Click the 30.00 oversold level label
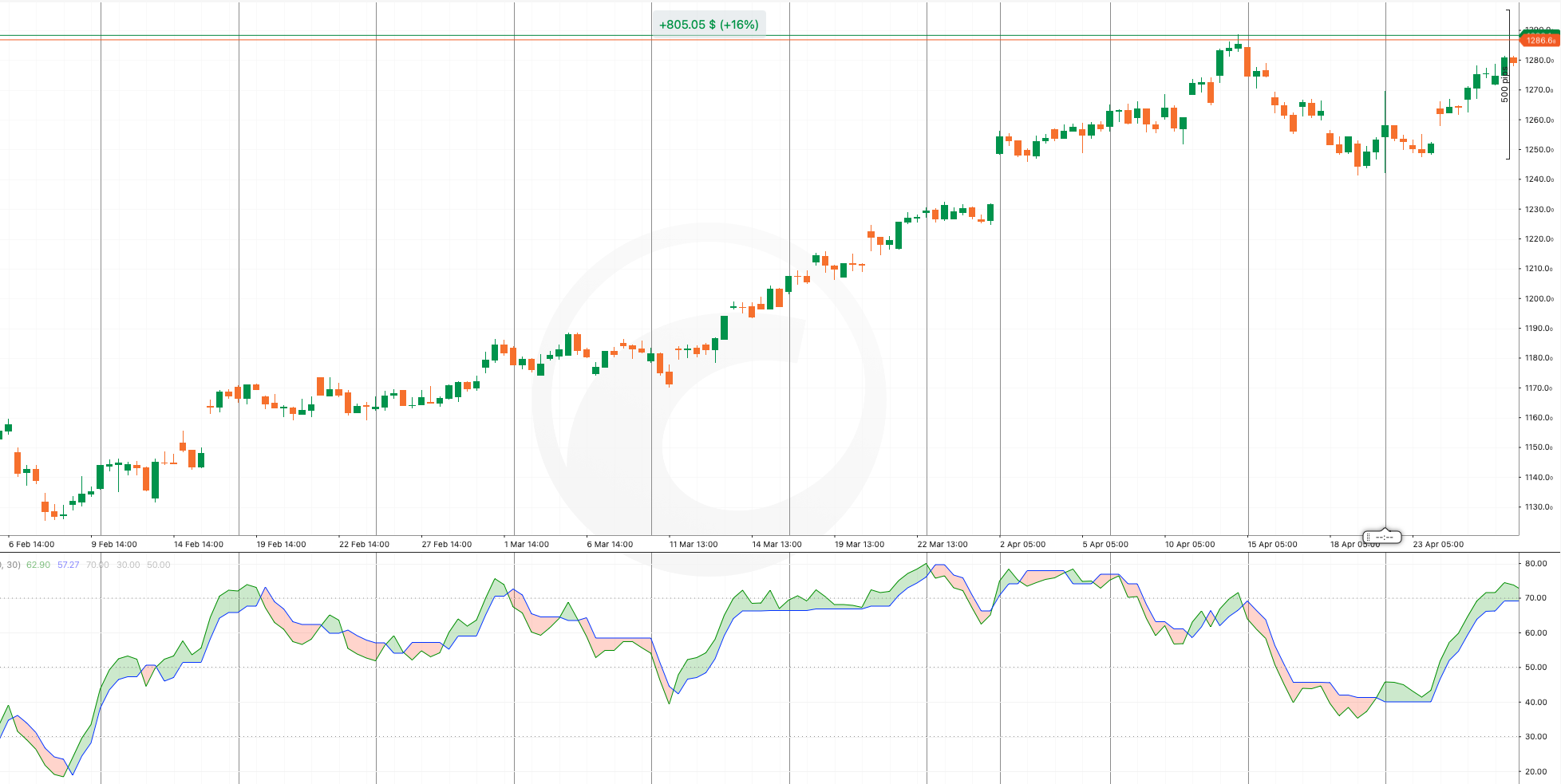 [128, 565]
